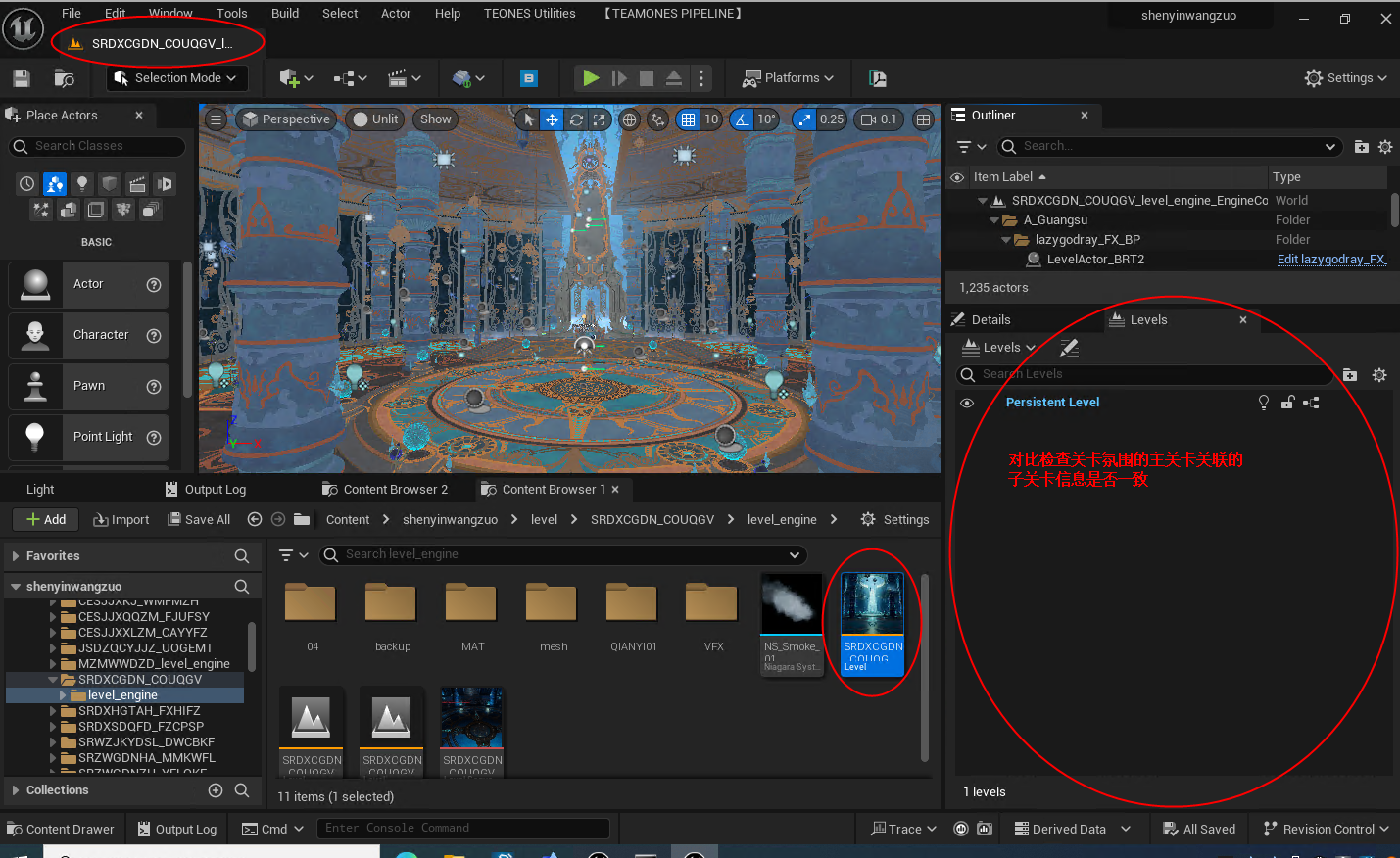The image size is (1400, 858).
Task: Open the Selection Mode dropdown
Action: tap(177, 78)
